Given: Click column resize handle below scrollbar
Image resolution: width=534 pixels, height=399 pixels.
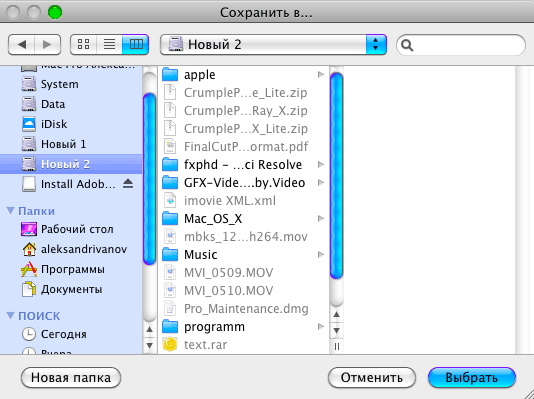Looking at the screenshot, I should 336,347.
